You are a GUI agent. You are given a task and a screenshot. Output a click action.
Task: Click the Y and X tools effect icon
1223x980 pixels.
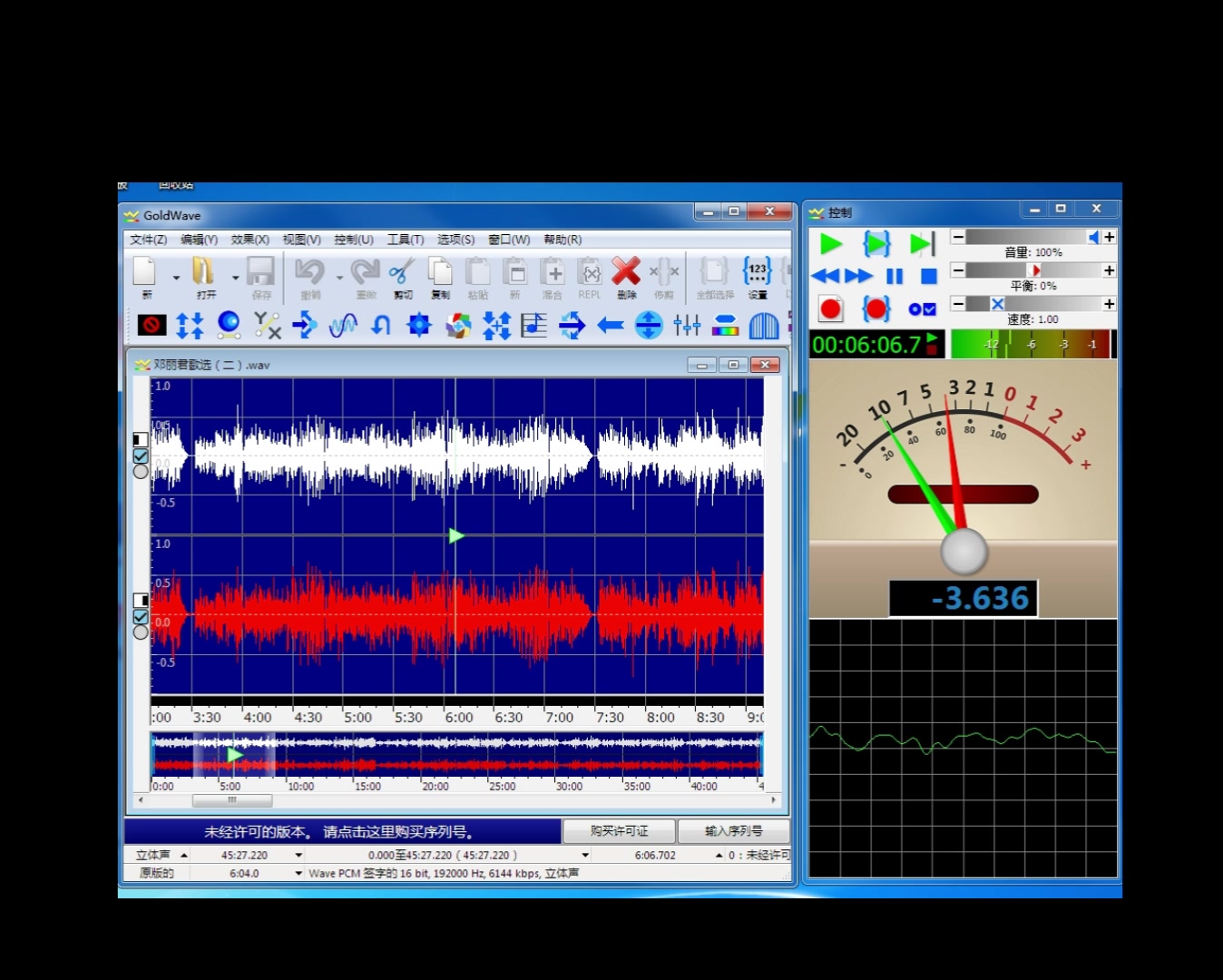coord(267,325)
